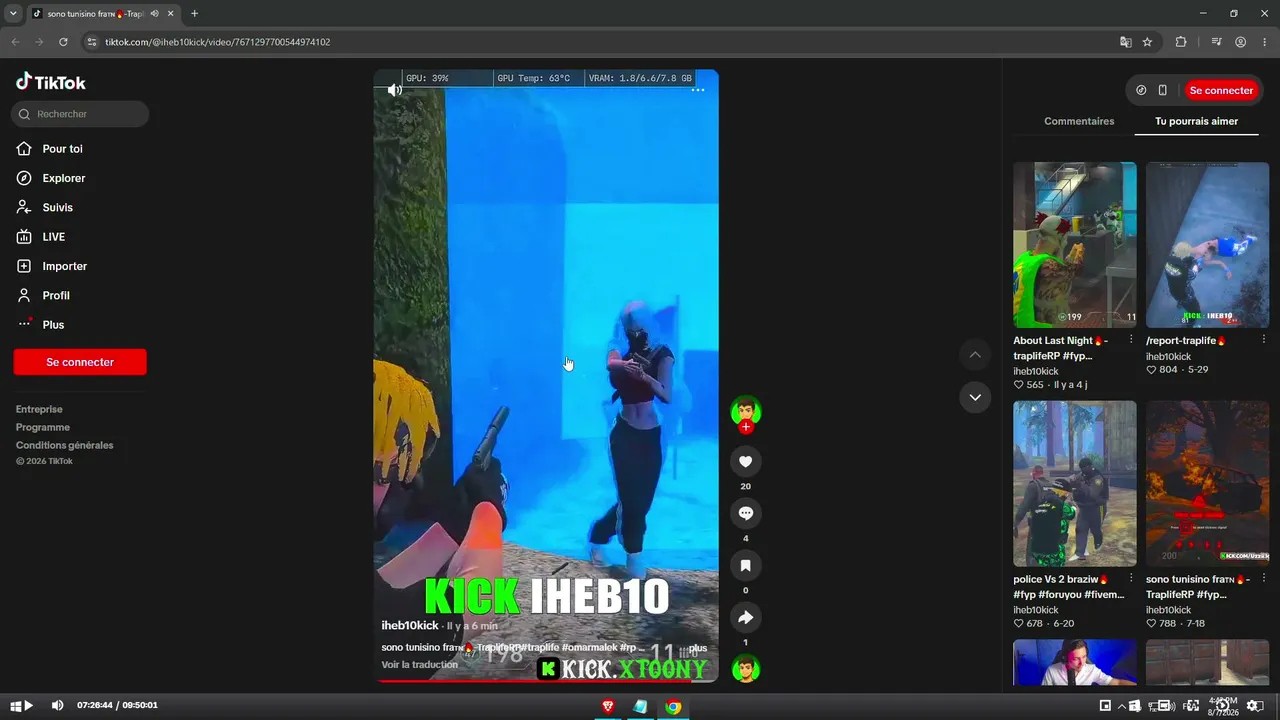This screenshot has width=1280, height=720.
Task: Open Brave from the taskbar
Action: point(608,706)
